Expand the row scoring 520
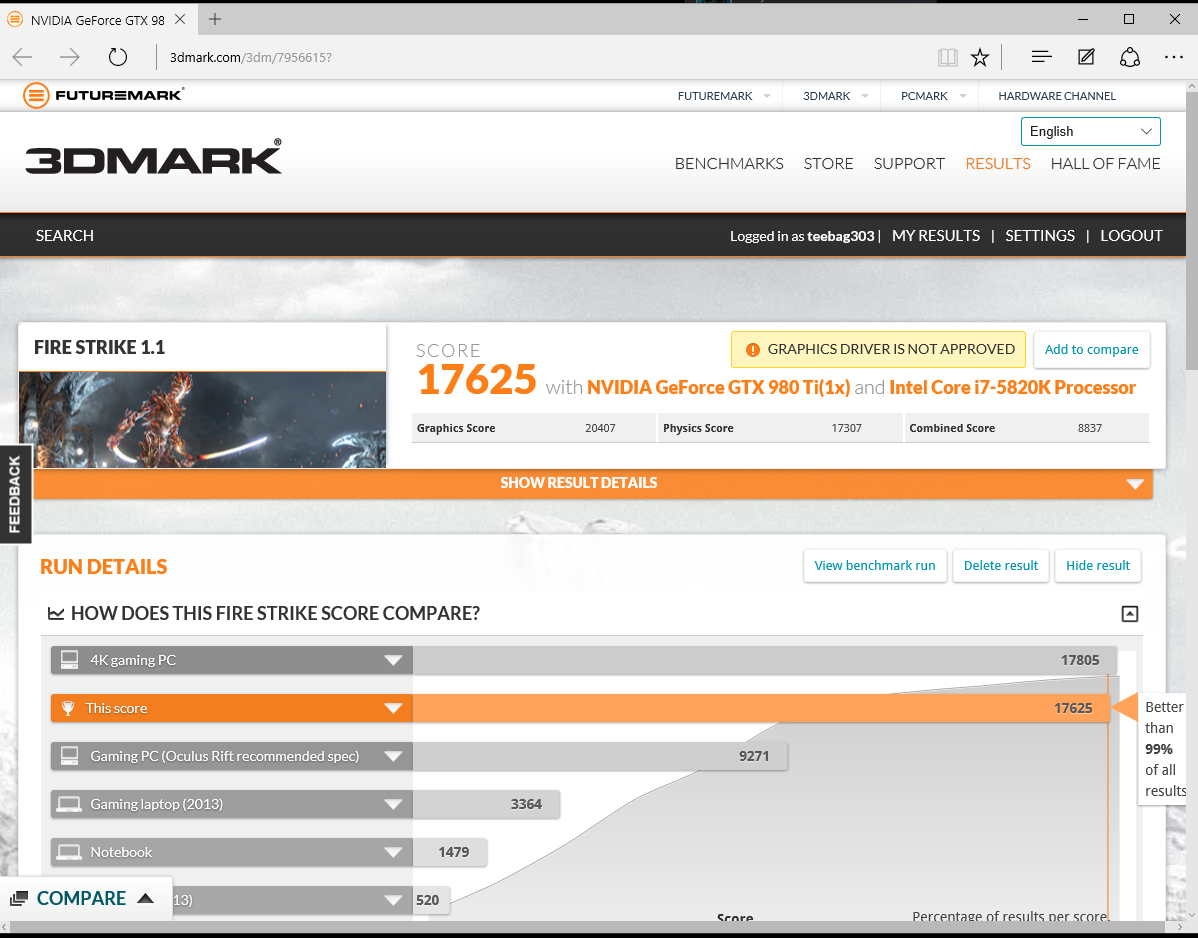 point(393,901)
